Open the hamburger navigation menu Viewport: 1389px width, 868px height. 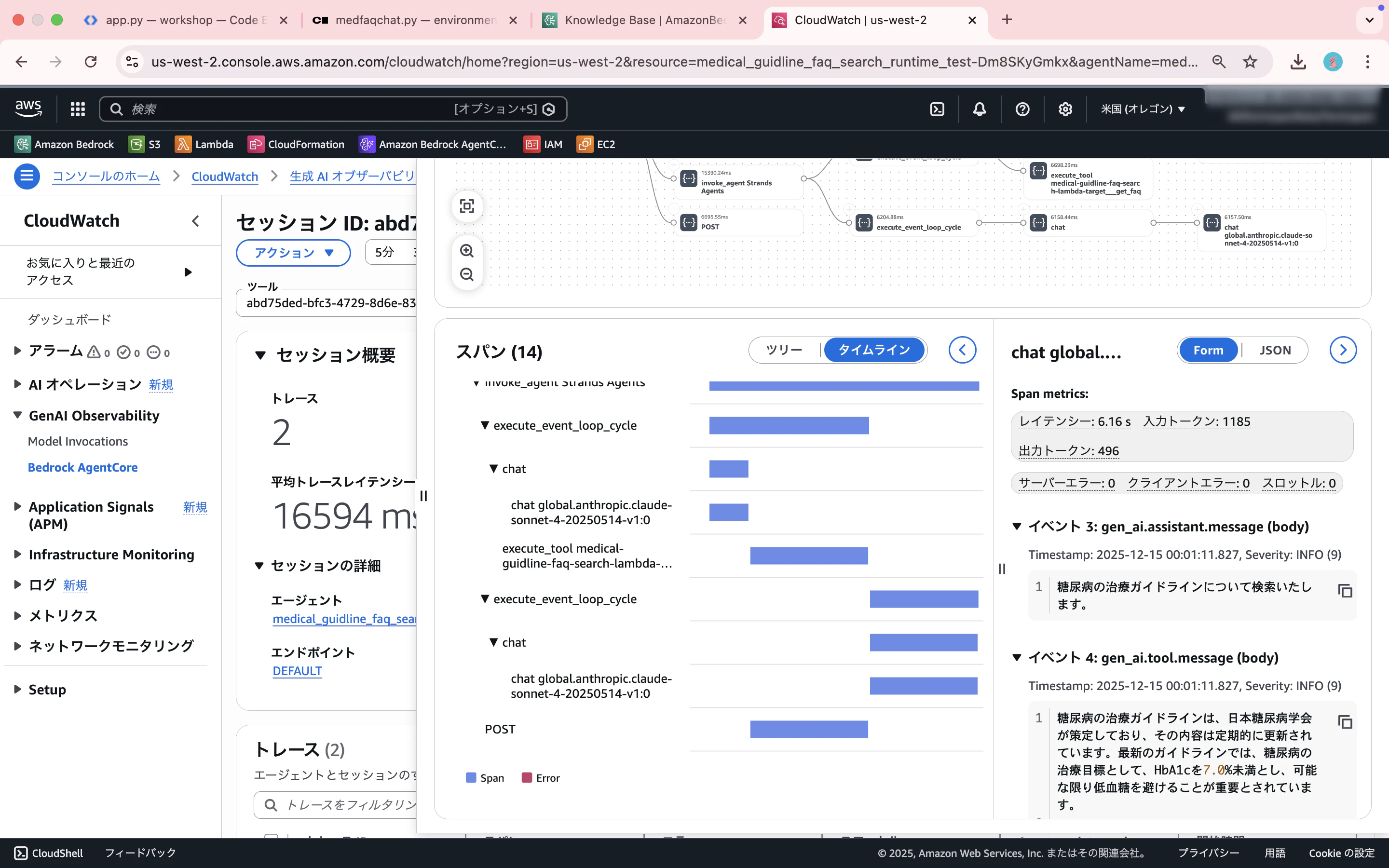[x=27, y=176]
